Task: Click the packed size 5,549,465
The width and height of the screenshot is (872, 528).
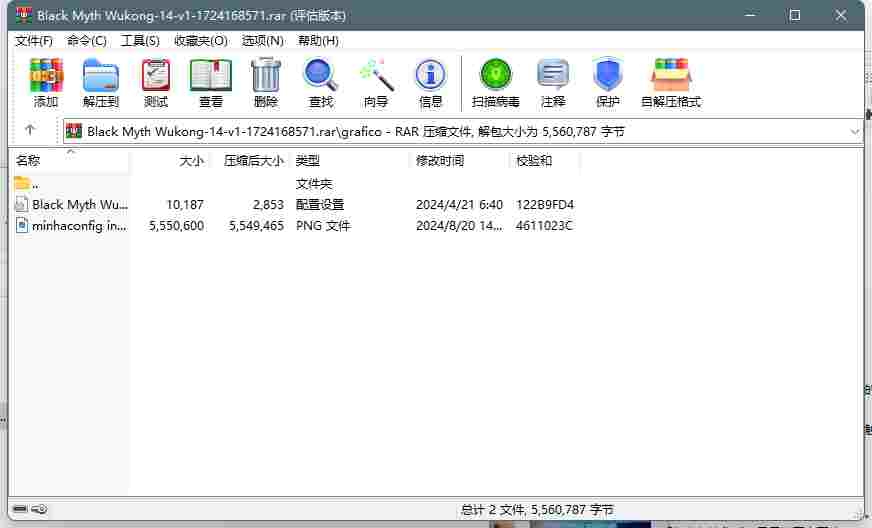Action: coord(256,226)
